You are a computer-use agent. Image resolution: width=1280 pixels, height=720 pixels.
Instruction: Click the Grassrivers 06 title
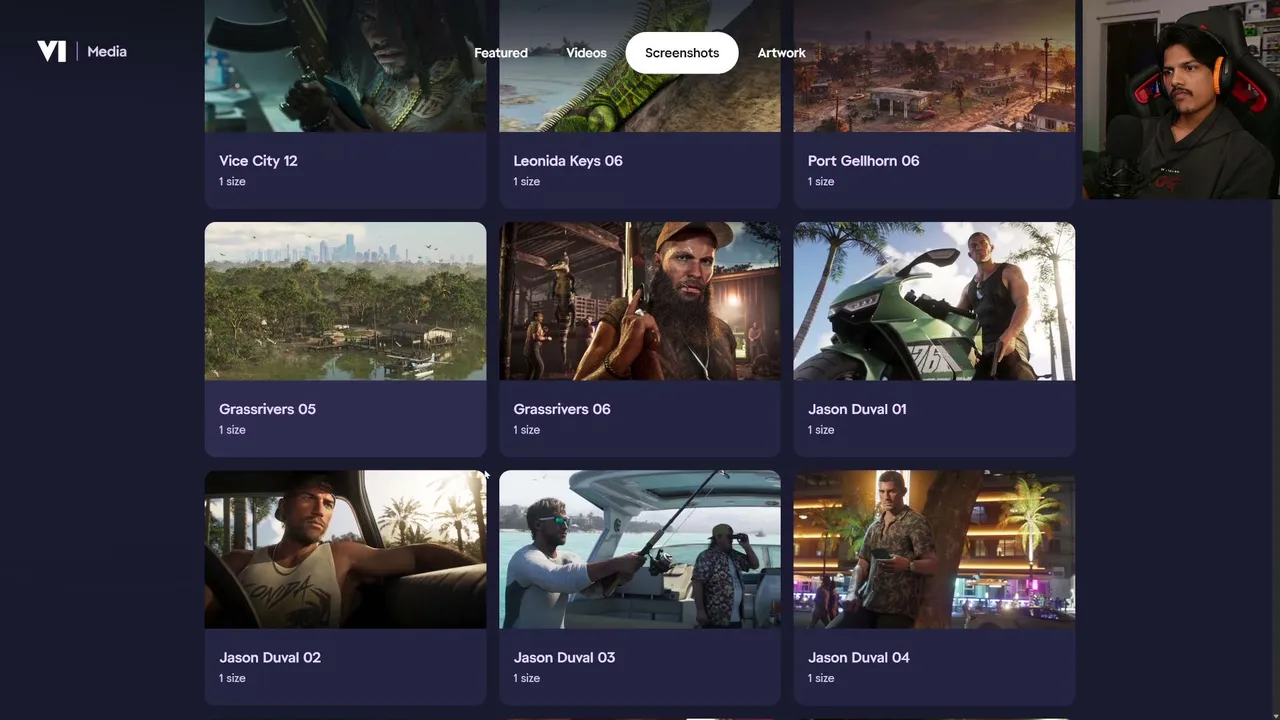point(562,409)
